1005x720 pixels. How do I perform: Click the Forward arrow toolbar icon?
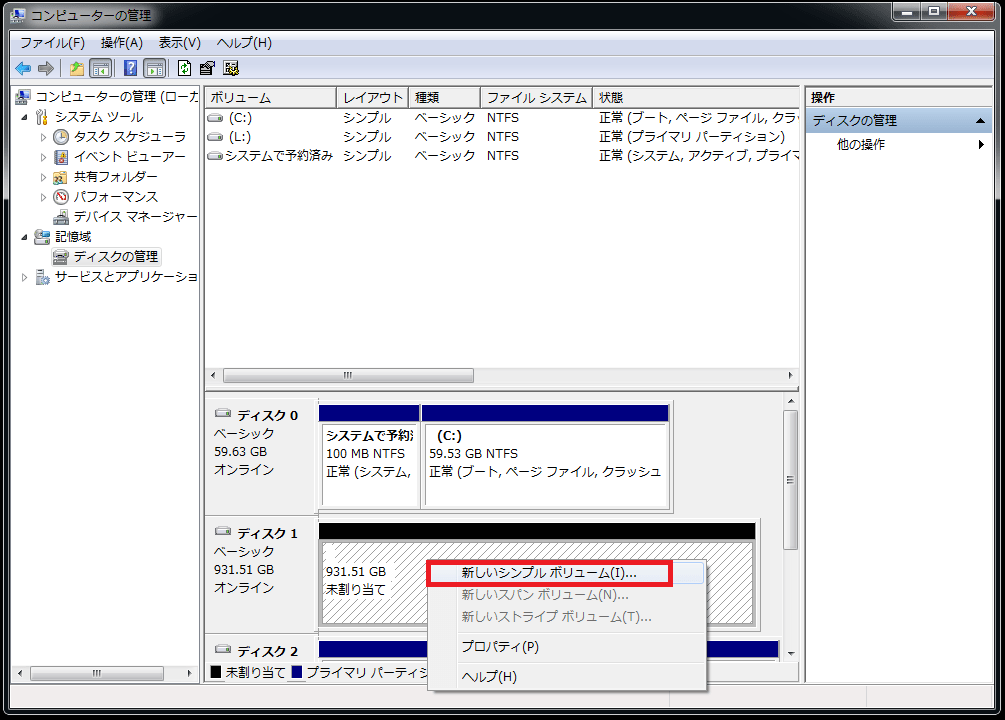[46, 68]
